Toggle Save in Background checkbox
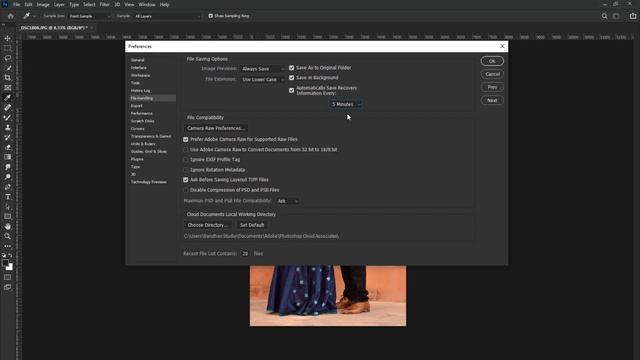This screenshot has width=640, height=360. pos(291,78)
